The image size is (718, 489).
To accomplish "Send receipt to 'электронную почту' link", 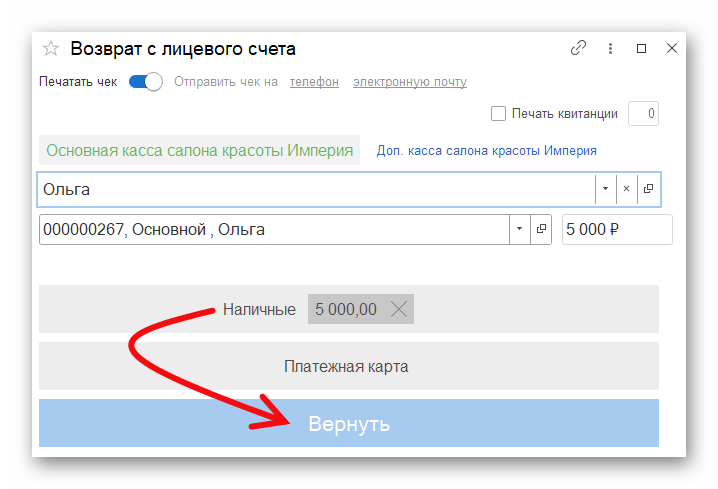I will [410, 82].
